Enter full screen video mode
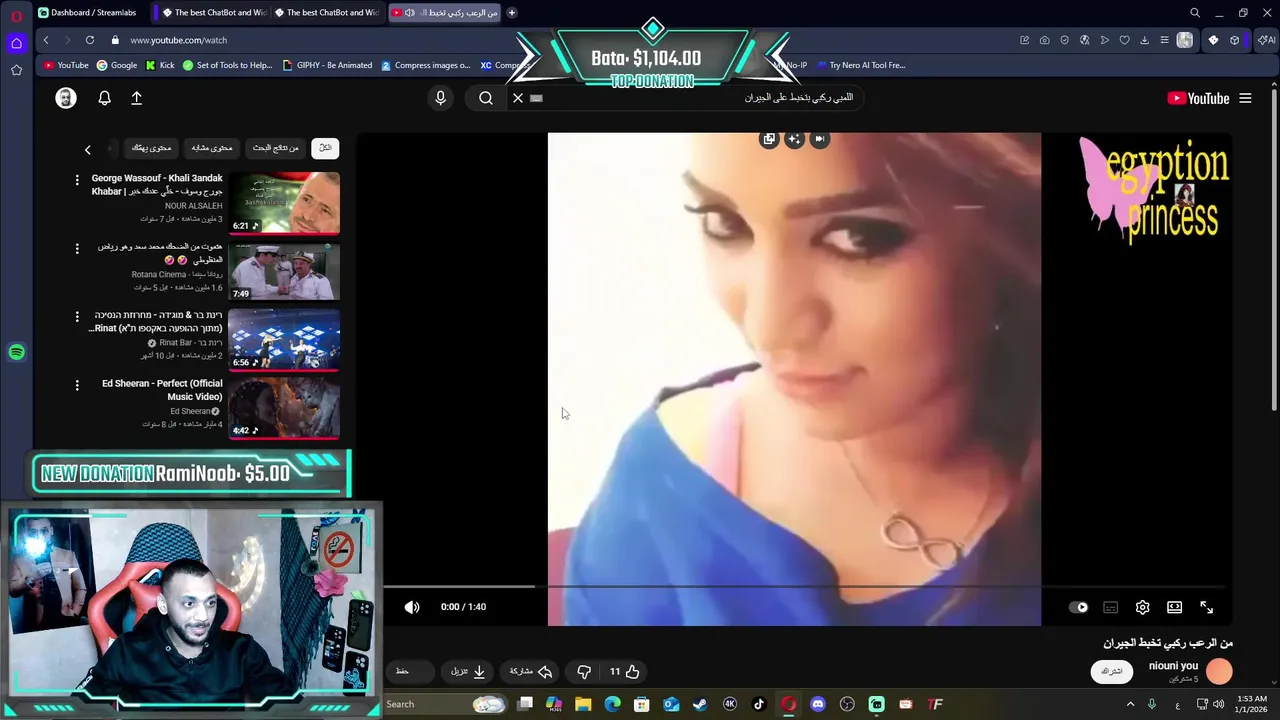 pos(1207,607)
